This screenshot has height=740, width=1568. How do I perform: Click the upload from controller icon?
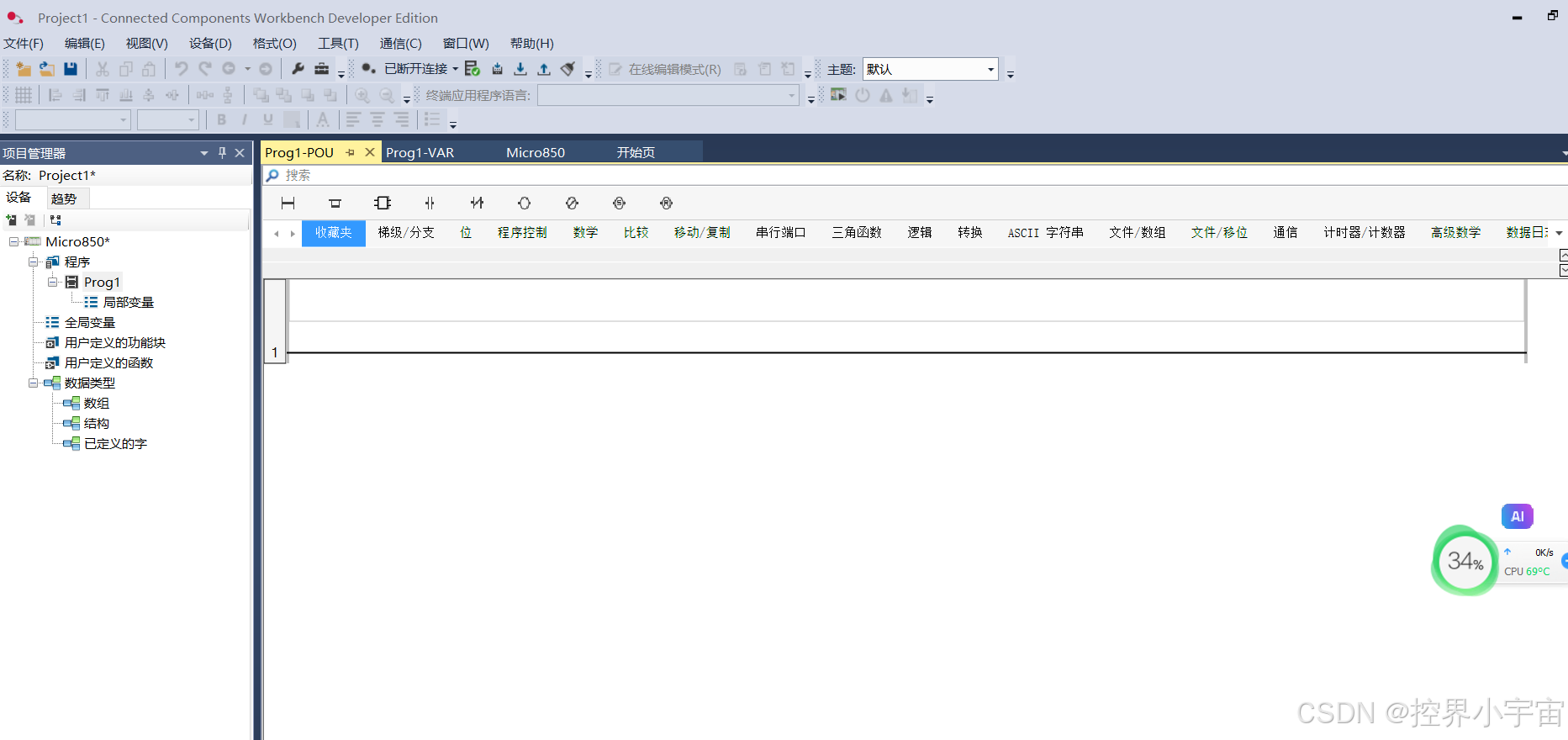[544, 69]
